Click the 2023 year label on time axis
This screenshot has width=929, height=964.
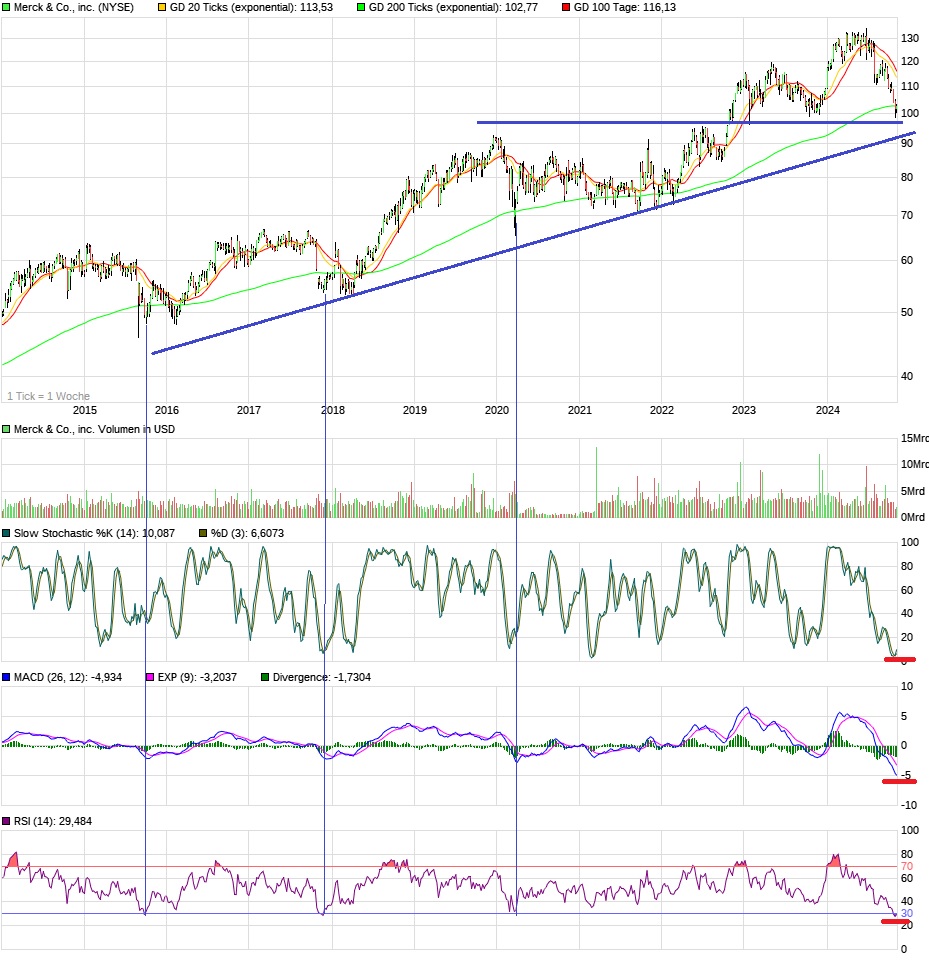743,410
